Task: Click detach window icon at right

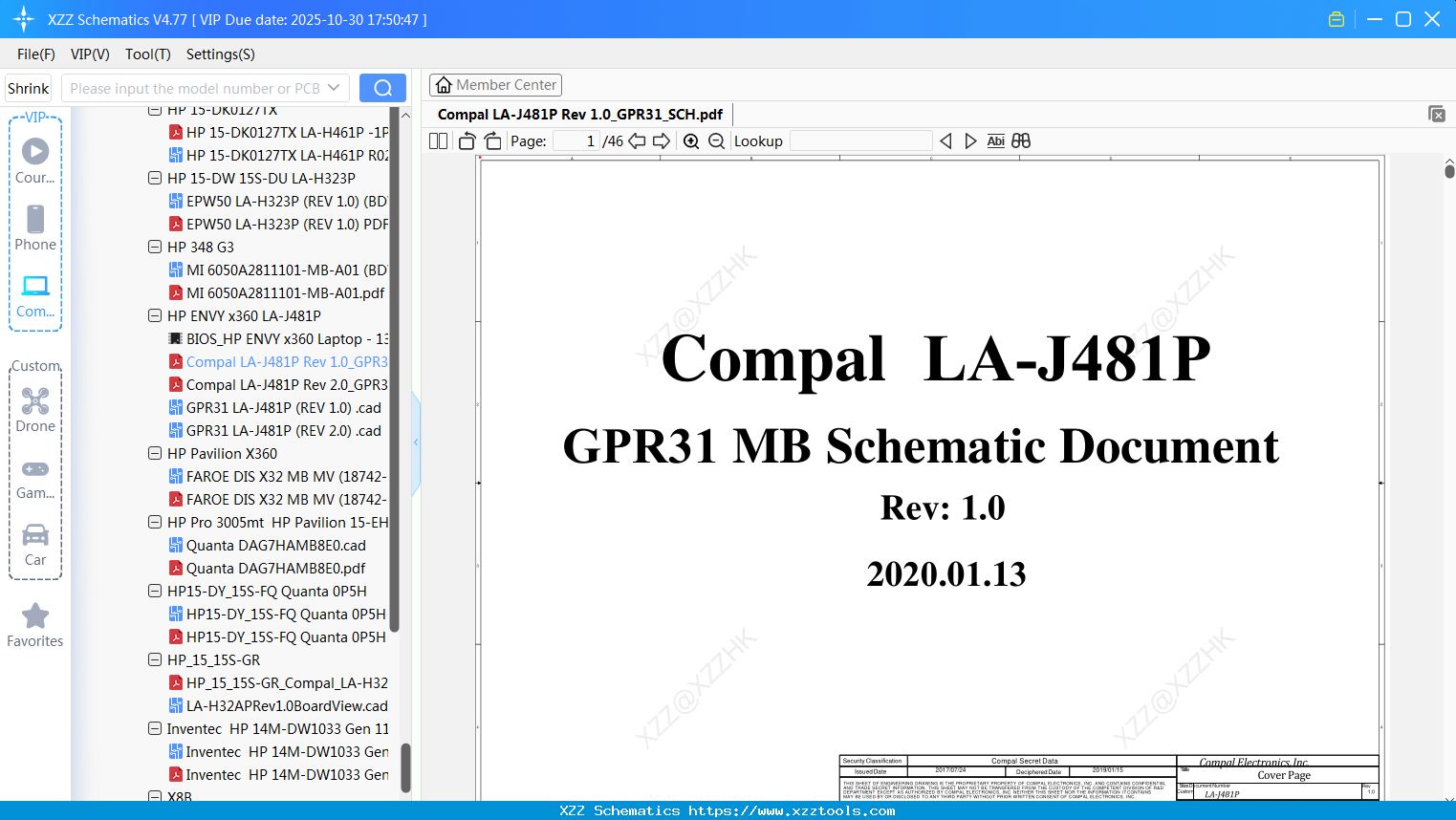Action: (x=1436, y=114)
